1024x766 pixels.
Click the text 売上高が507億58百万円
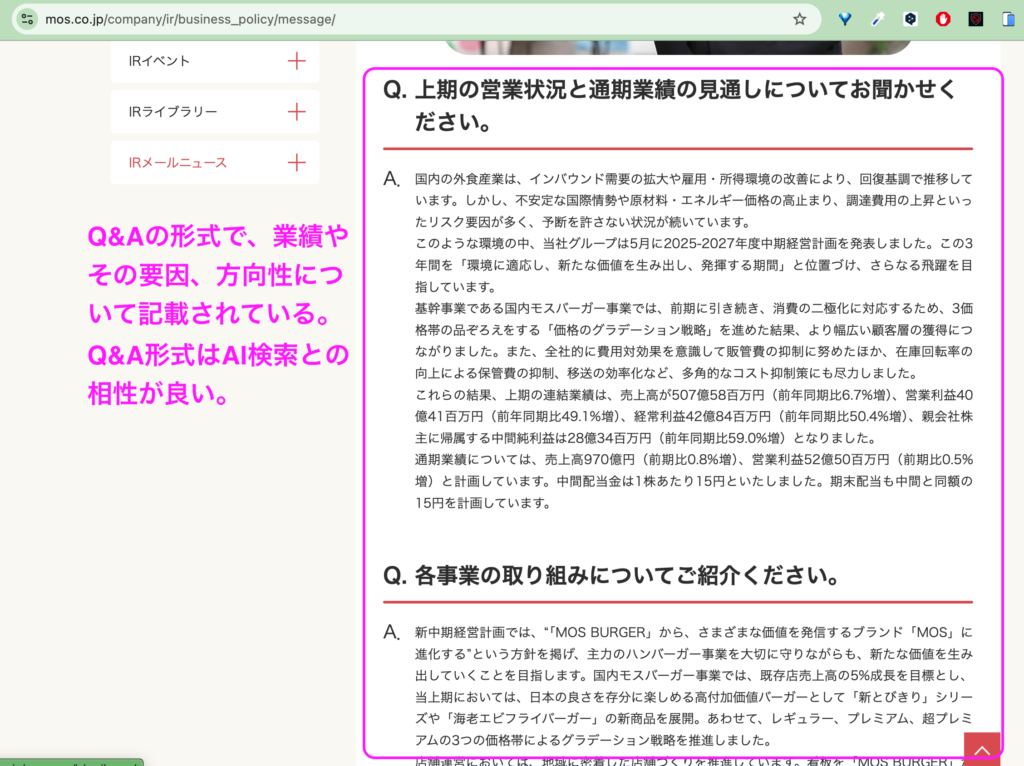pos(692,395)
